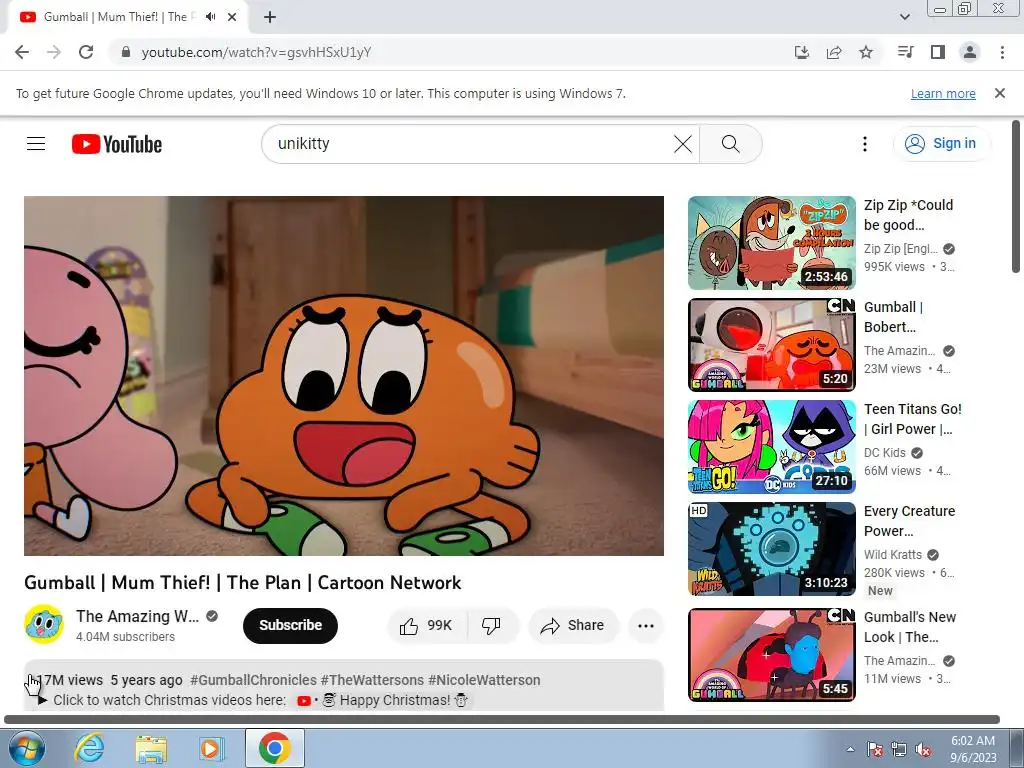
Task: Open Gumball Bobert video thumbnail
Action: 771,345
